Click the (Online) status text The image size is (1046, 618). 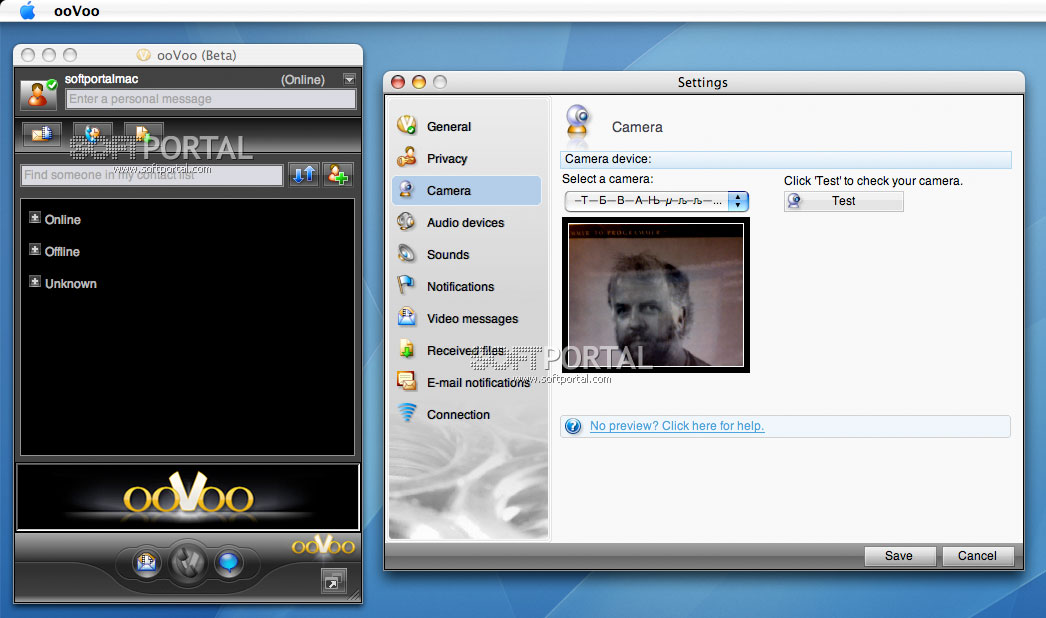303,79
